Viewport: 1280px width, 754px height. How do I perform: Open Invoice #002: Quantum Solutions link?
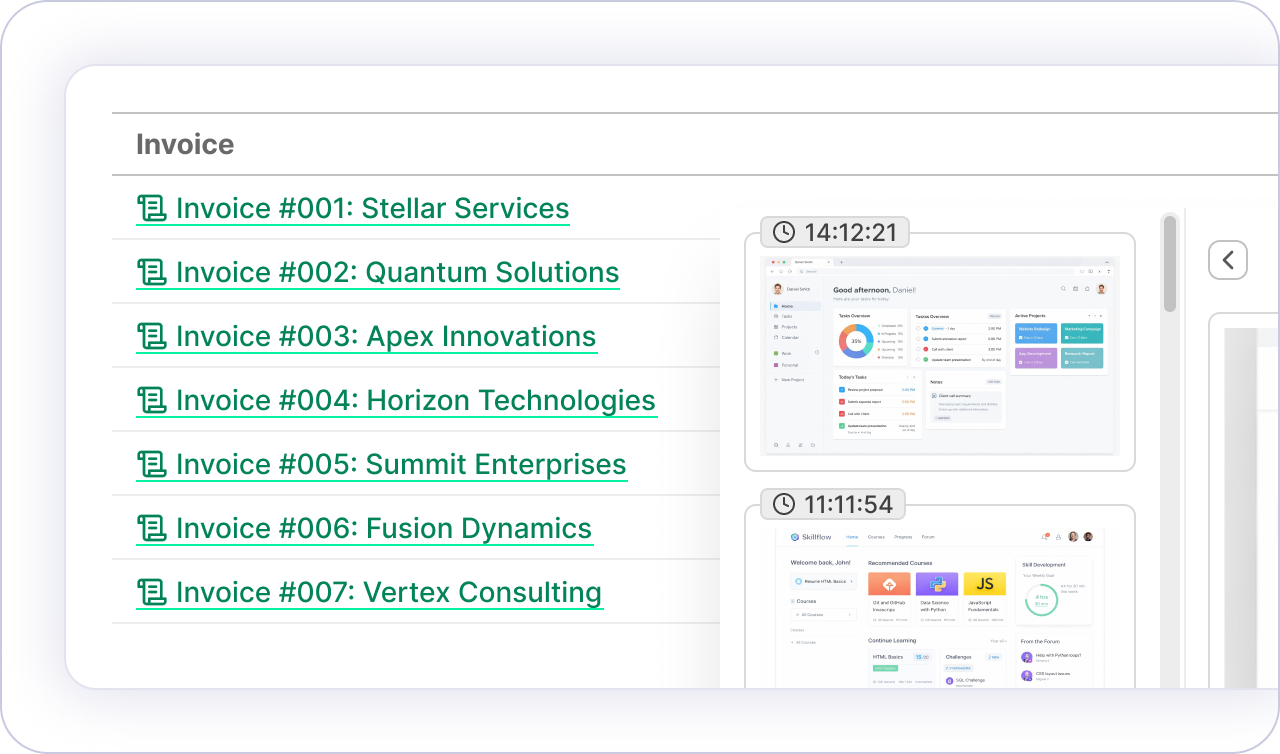(x=397, y=272)
